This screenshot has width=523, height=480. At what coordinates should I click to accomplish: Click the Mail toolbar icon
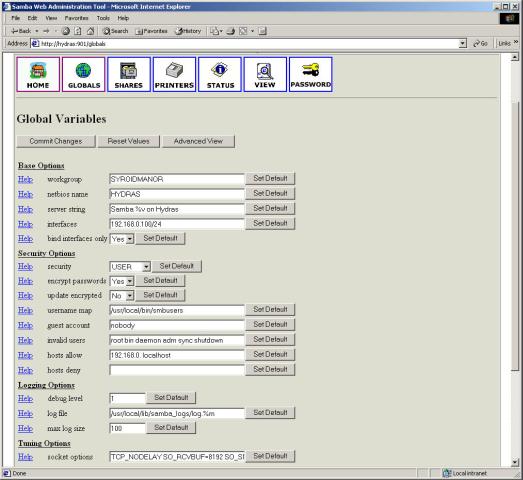pyautogui.click(x=214, y=31)
